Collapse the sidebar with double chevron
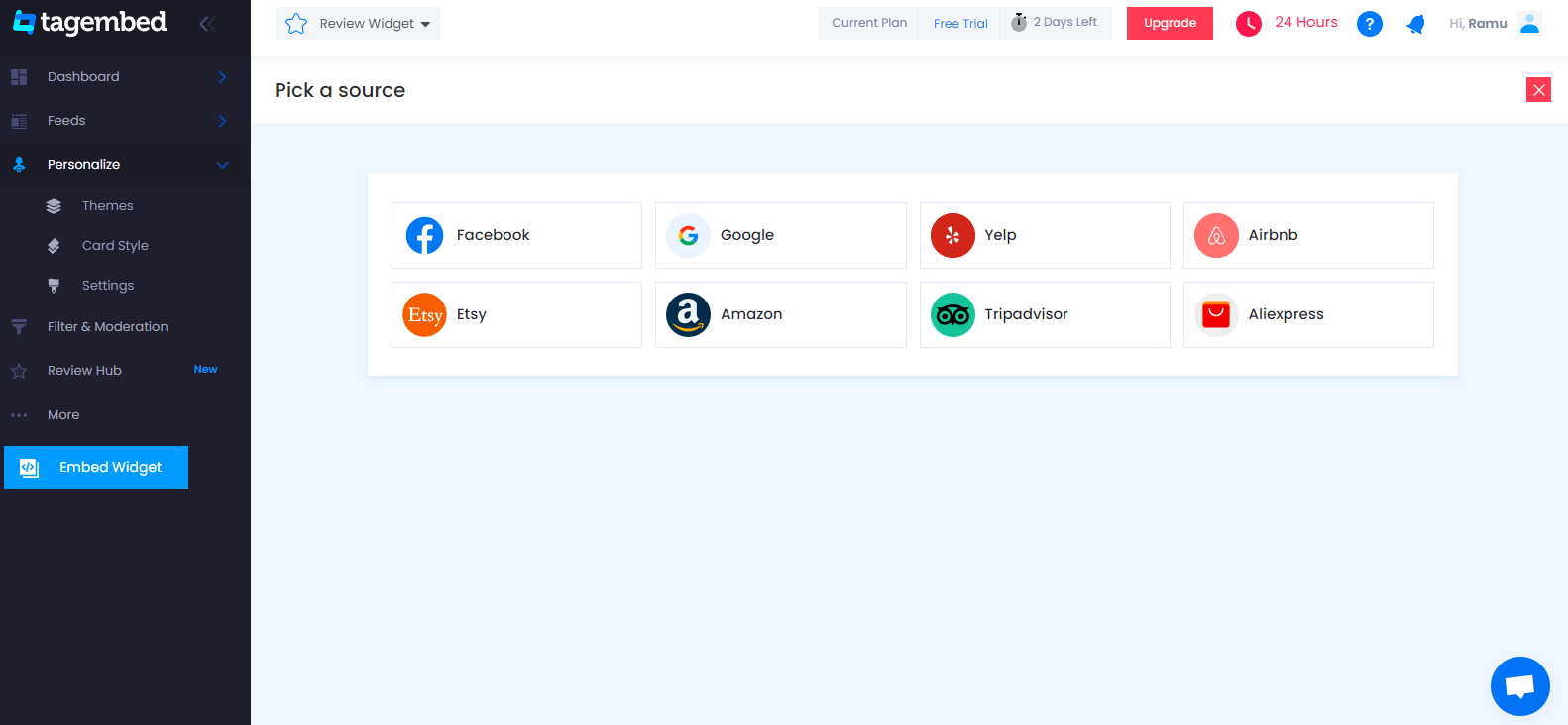 tap(207, 23)
